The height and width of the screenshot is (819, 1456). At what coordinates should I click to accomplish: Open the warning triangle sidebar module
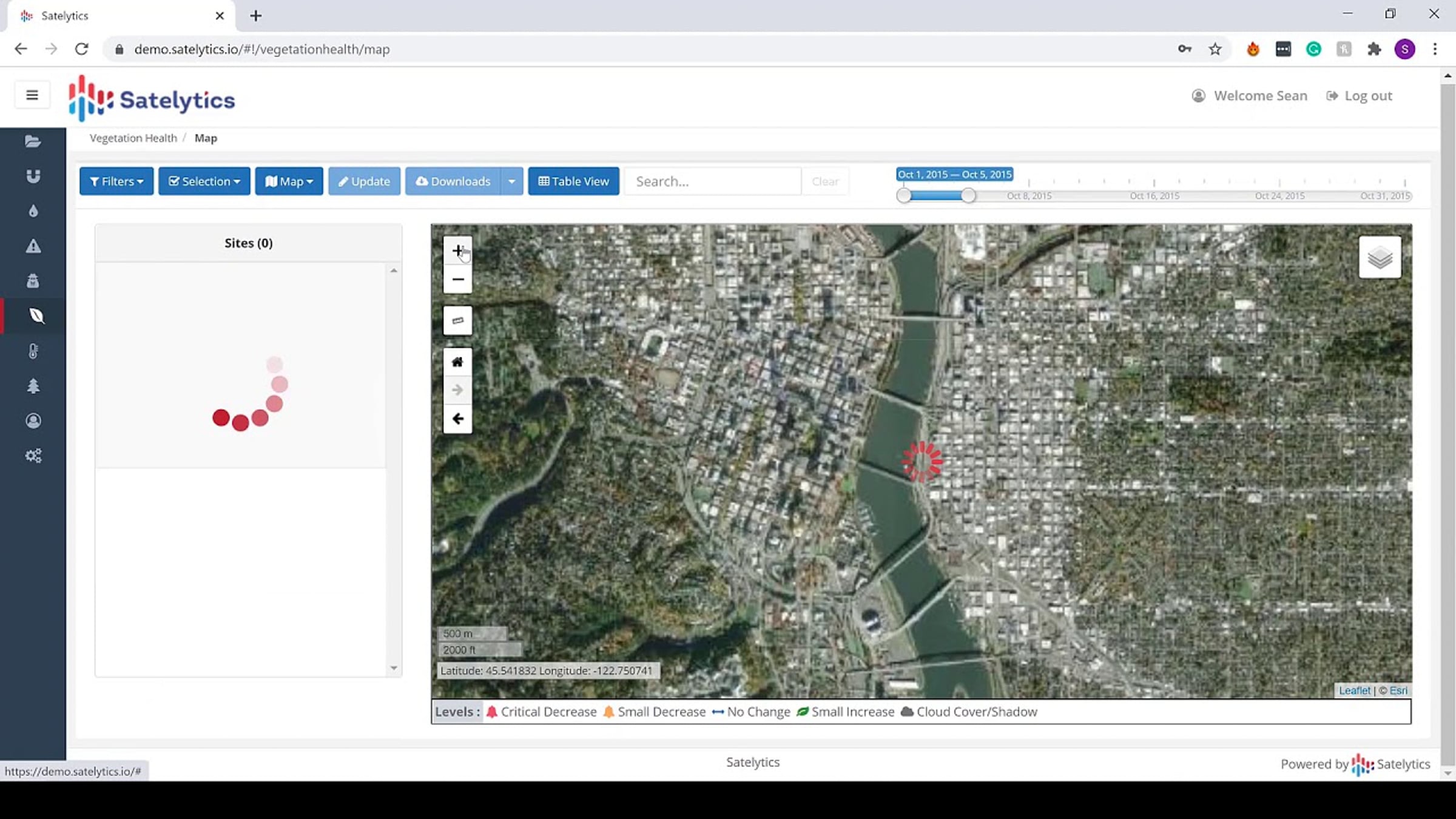[x=33, y=246]
